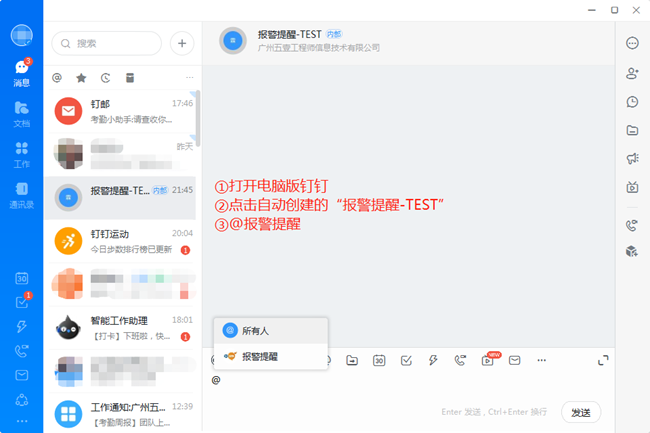The image size is (650, 433).
Task: Click the lightning DING icon in left sidebar
Action: click(22, 327)
